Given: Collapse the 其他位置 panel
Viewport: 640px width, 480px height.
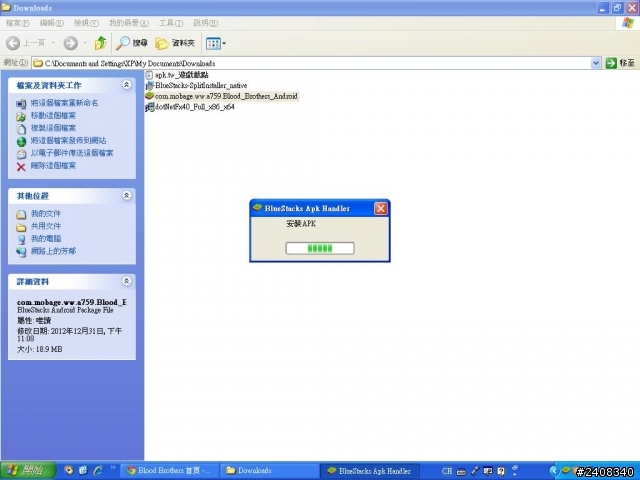Looking at the screenshot, I should click(x=127, y=195).
